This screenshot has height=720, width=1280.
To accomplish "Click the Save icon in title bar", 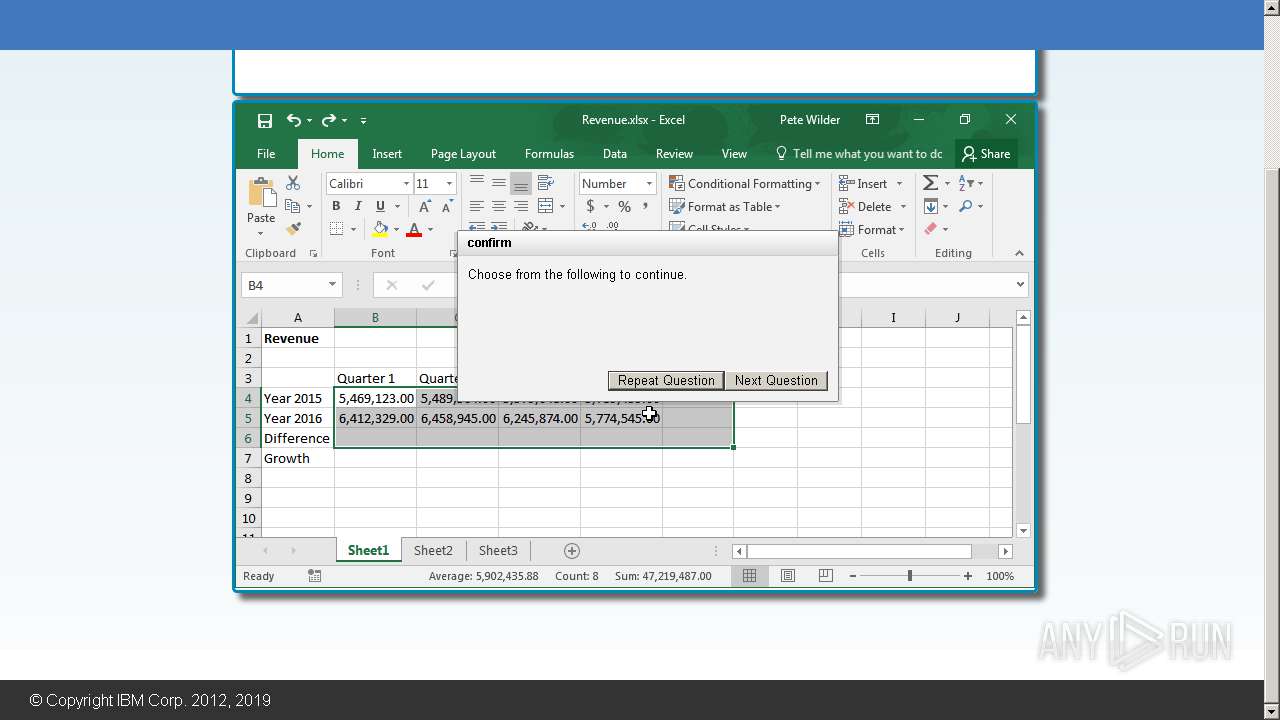I will click(x=265, y=120).
